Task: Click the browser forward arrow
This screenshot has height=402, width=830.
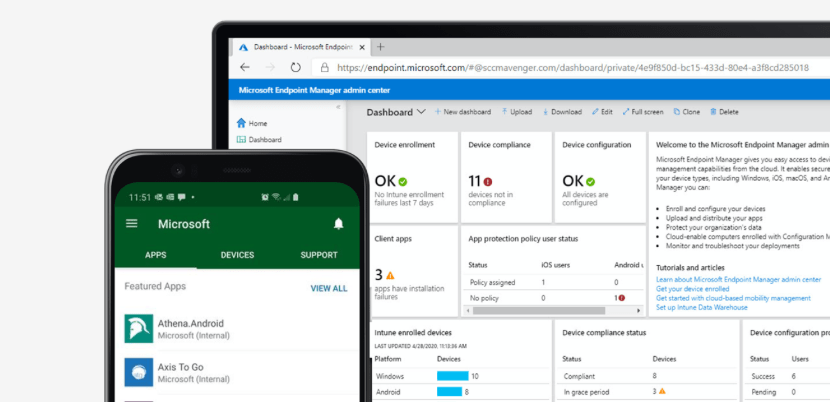Action: (270, 67)
